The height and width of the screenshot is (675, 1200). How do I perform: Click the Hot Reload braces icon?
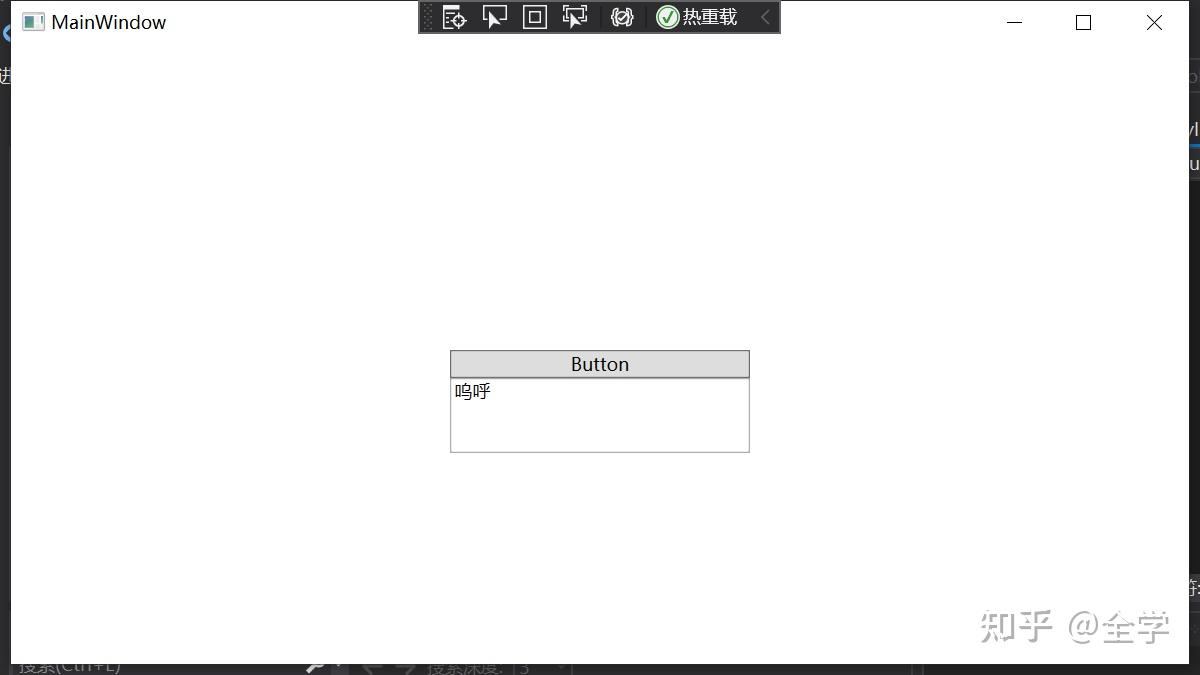point(622,17)
